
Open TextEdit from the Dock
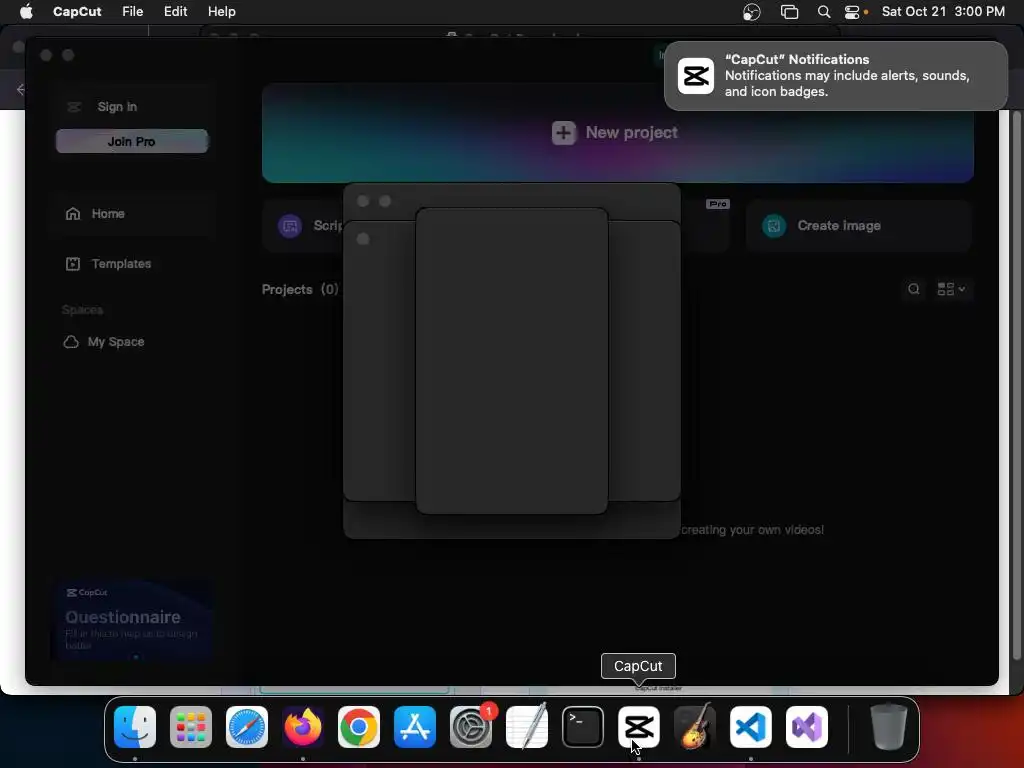point(527,727)
